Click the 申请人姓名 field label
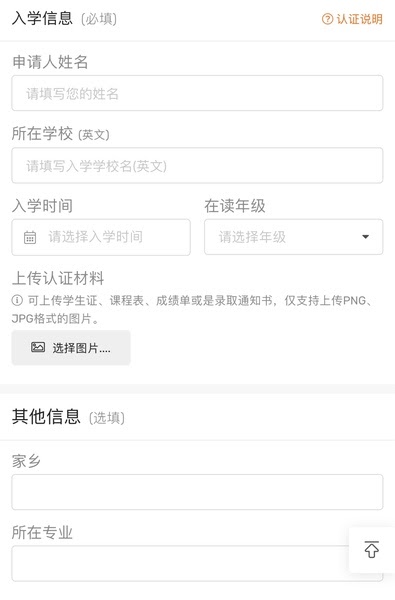Screen dimensions: 395x600 50,62
